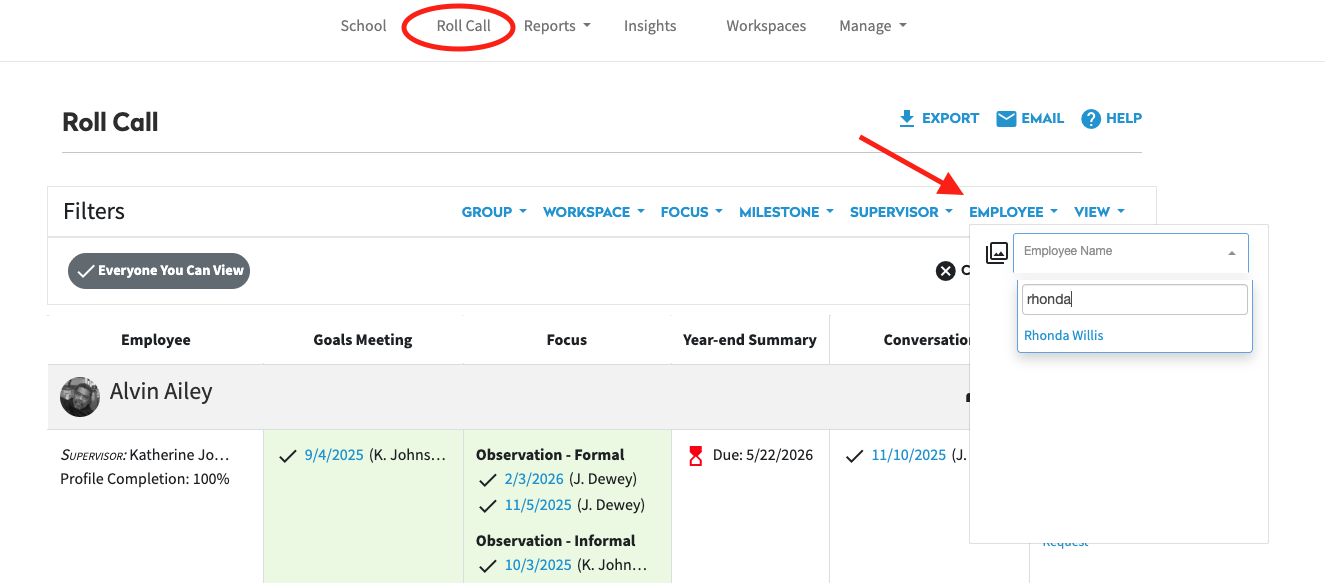This screenshot has width=1325, height=583.
Task: Go to the Insights tab
Action: [650, 26]
